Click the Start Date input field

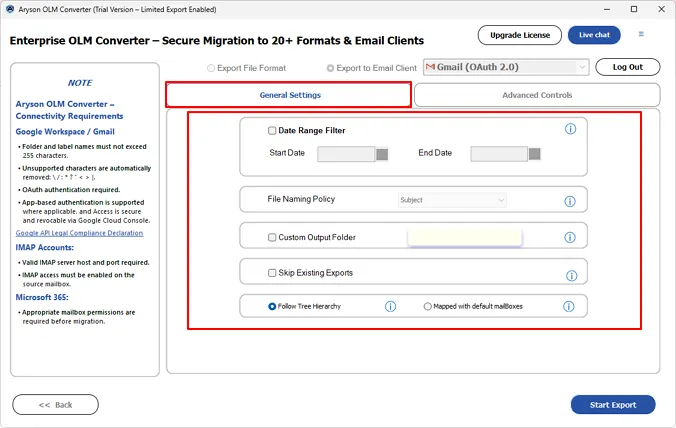pyautogui.click(x=345, y=154)
